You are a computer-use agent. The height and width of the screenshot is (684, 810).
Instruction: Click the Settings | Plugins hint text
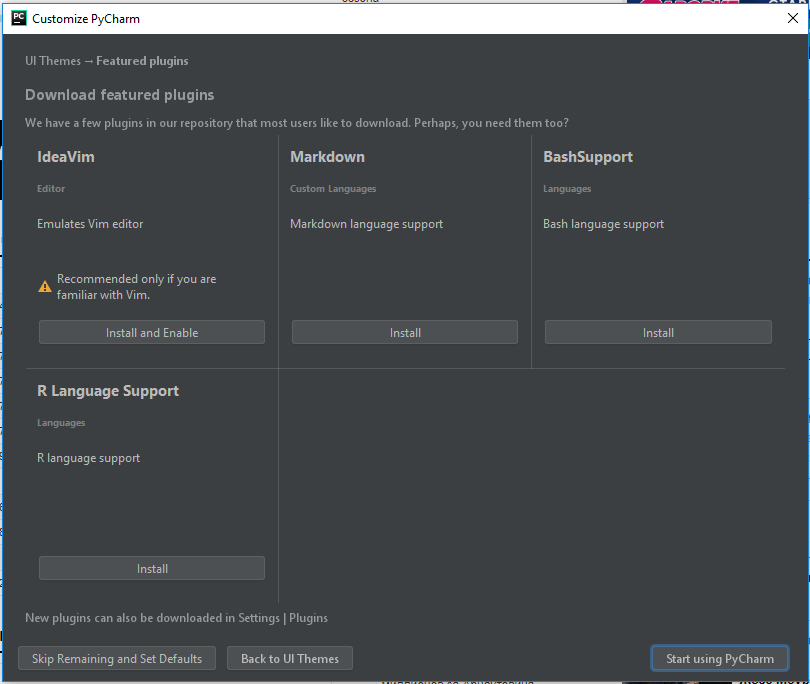tap(283, 618)
